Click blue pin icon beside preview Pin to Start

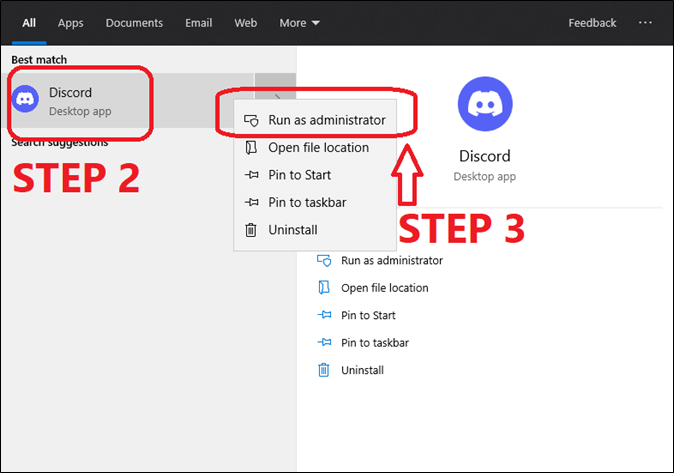click(325, 315)
